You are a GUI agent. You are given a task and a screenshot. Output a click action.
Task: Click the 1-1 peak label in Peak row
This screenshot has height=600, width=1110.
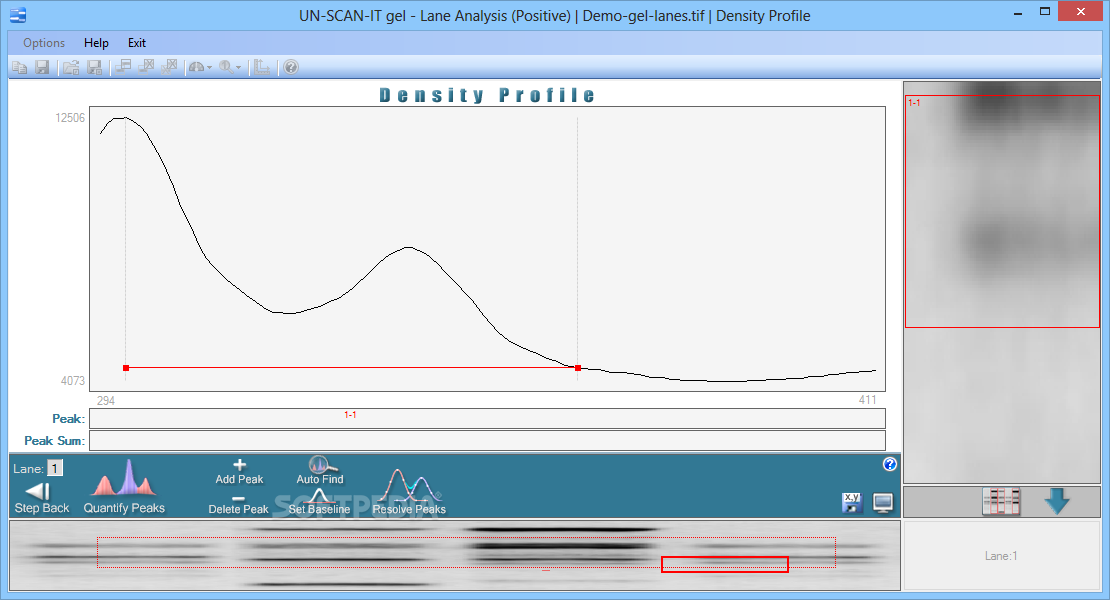pos(350,415)
